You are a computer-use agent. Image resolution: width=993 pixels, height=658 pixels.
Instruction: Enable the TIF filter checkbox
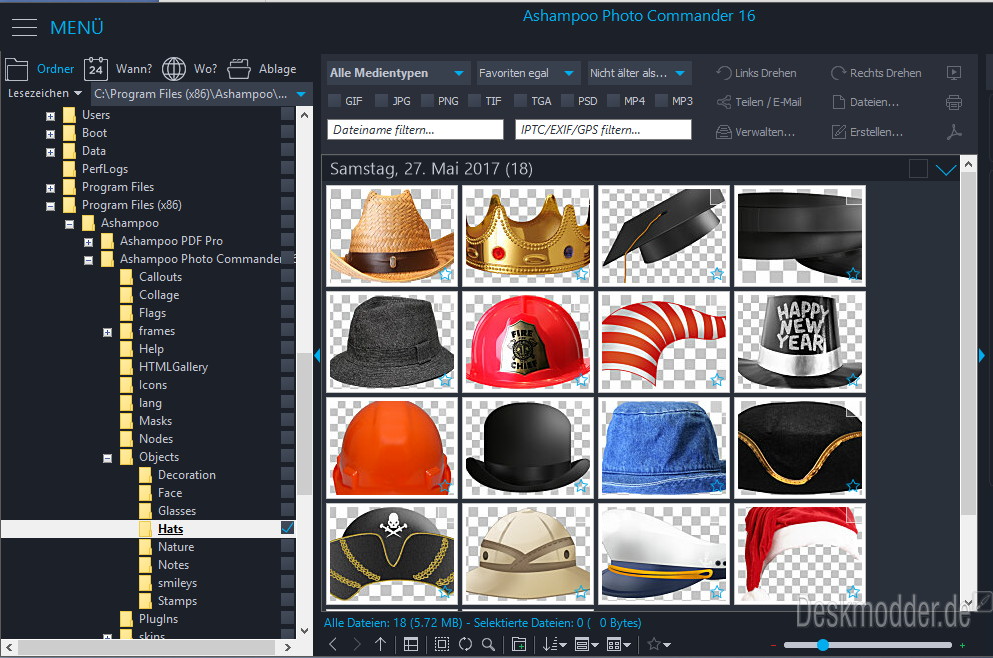point(474,101)
